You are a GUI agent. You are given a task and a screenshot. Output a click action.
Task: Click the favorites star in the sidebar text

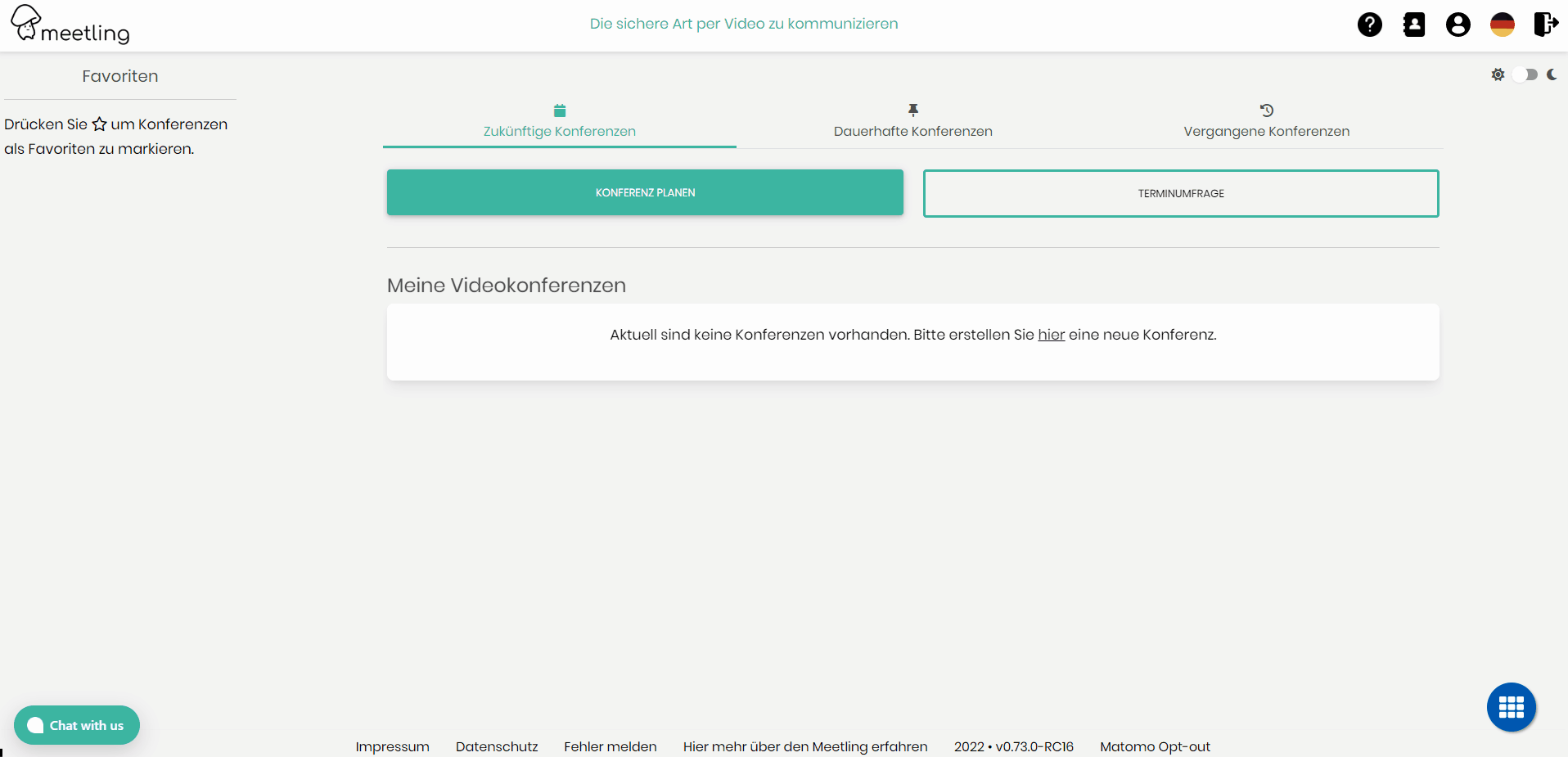pyautogui.click(x=99, y=124)
